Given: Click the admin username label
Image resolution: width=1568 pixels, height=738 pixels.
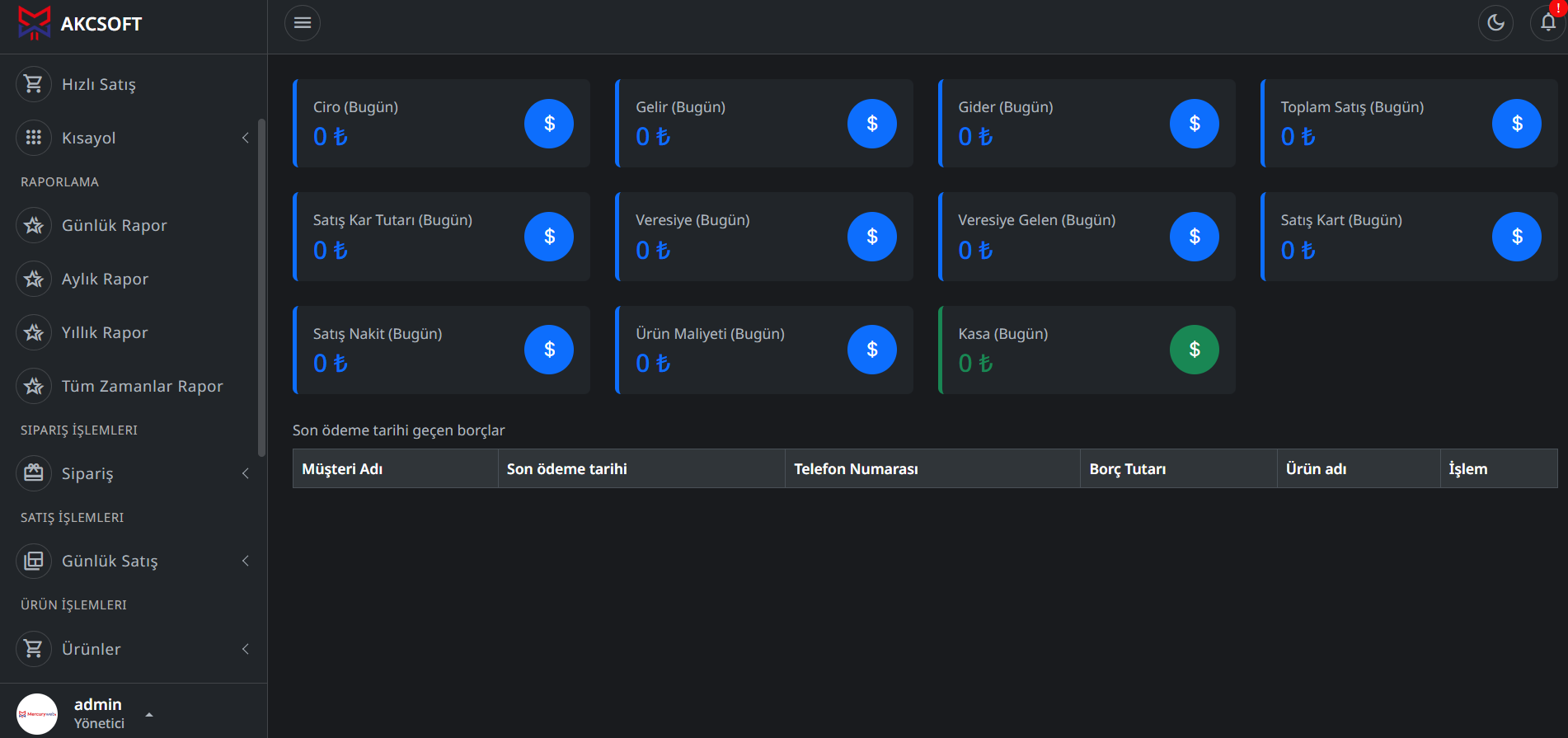Looking at the screenshot, I should coord(98,704).
